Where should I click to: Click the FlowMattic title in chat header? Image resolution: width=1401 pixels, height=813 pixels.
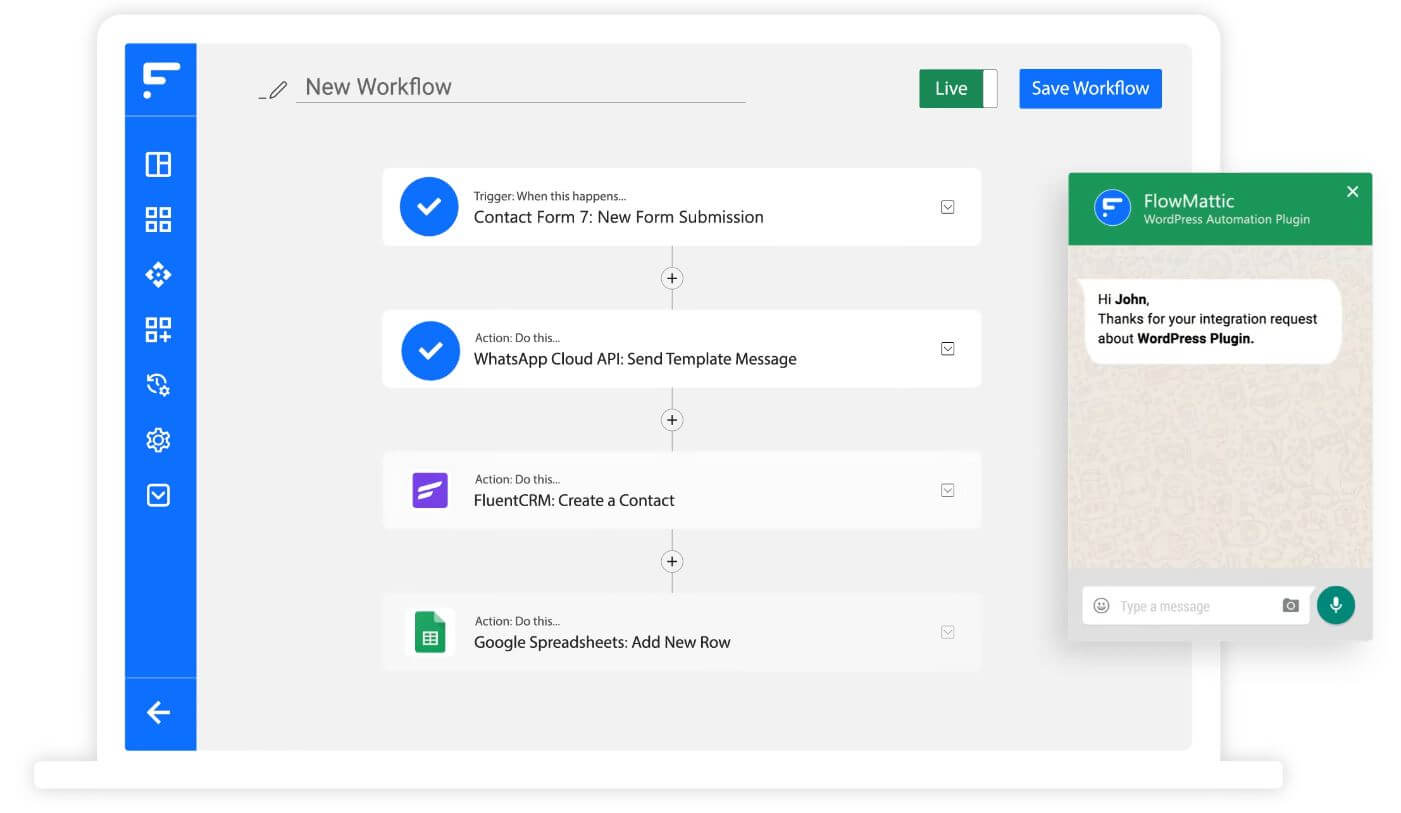click(1188, 200)
